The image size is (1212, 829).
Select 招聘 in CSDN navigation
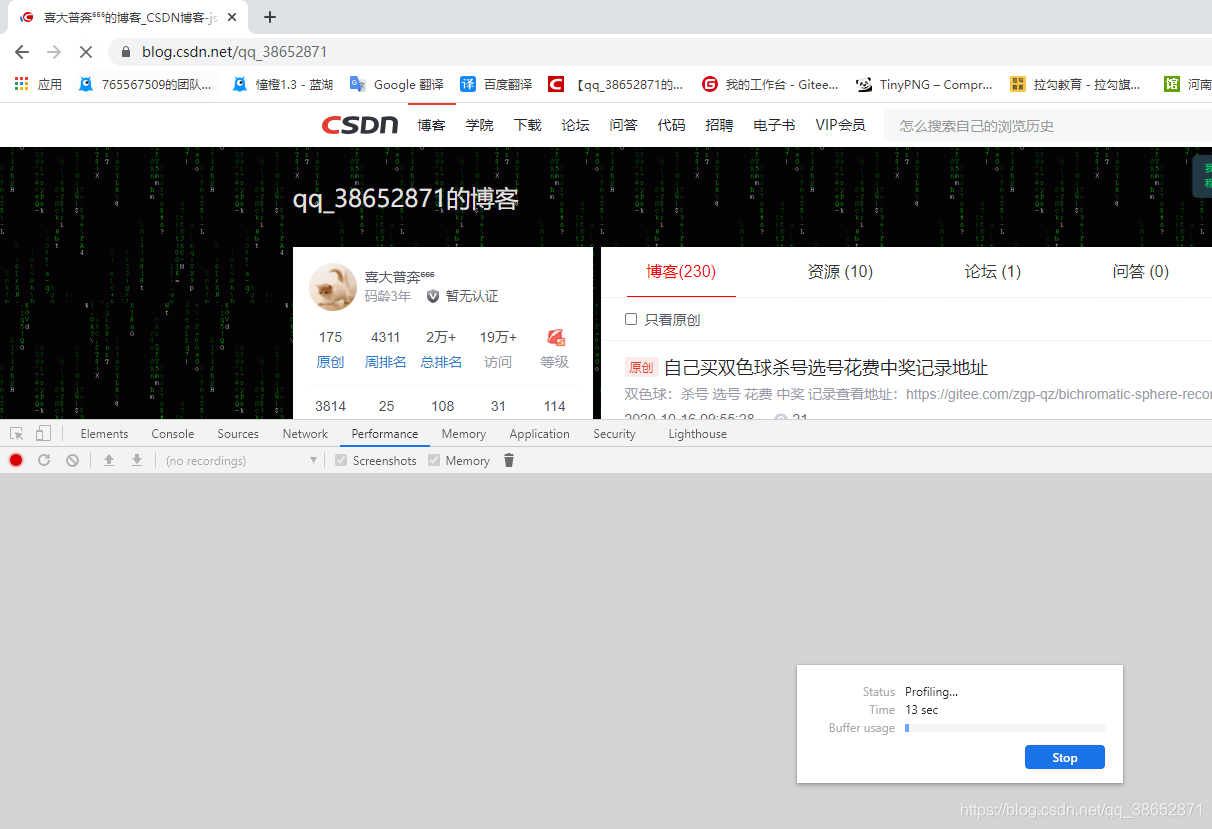tap(720, 125)
